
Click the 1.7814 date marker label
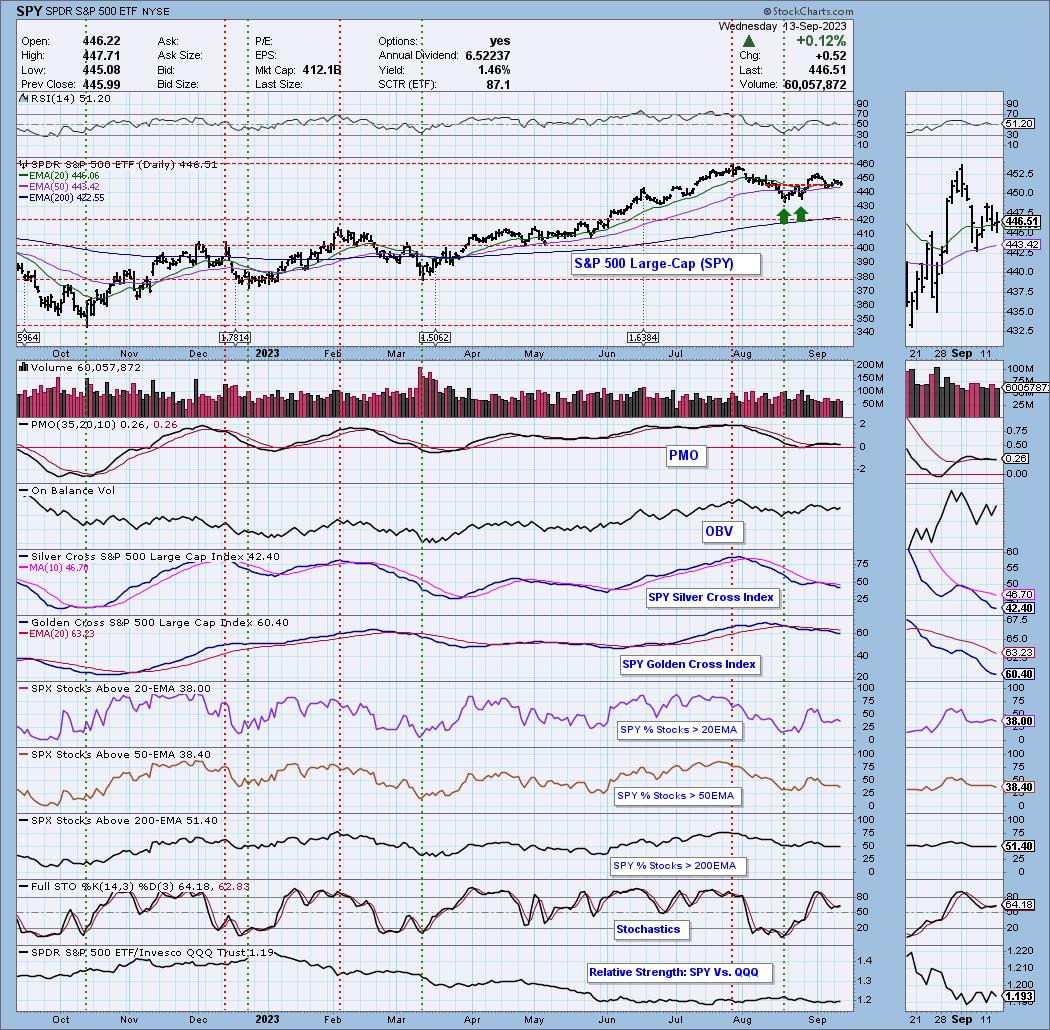coord(235,338)
